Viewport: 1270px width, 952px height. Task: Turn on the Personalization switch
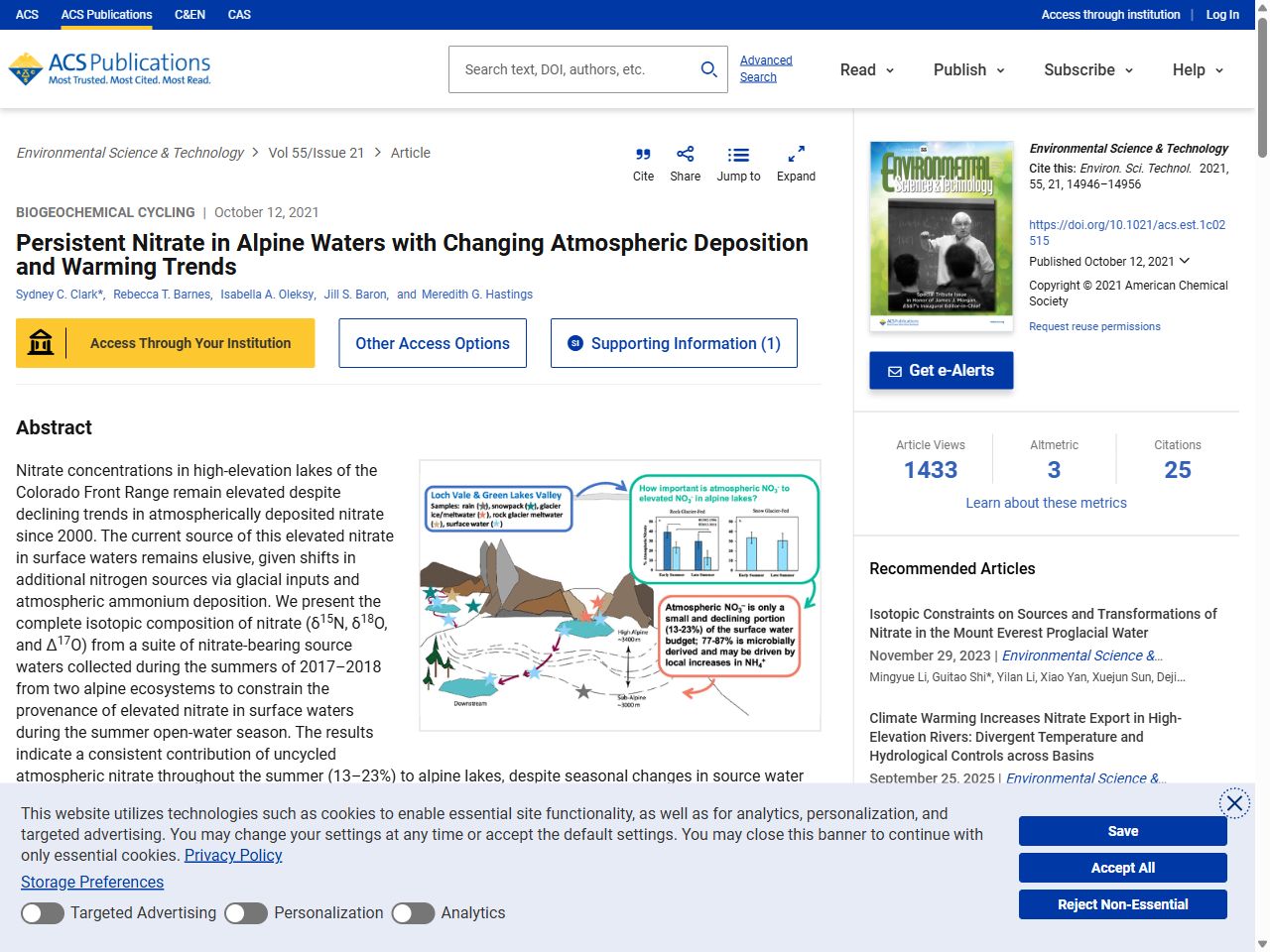coord(246,912)
